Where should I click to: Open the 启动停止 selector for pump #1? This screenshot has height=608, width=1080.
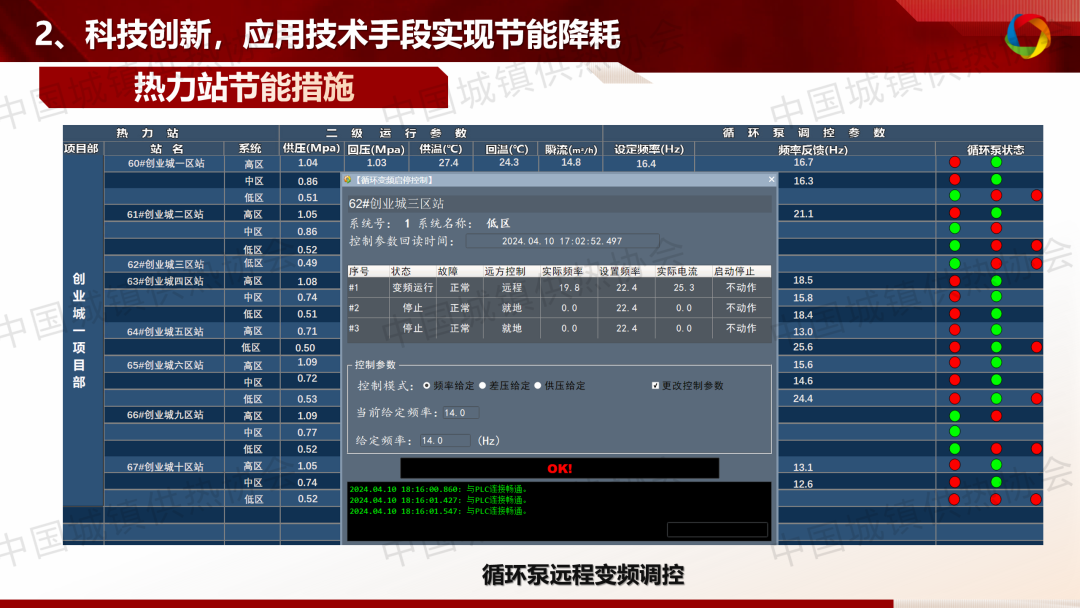click(x=741, y=288)
